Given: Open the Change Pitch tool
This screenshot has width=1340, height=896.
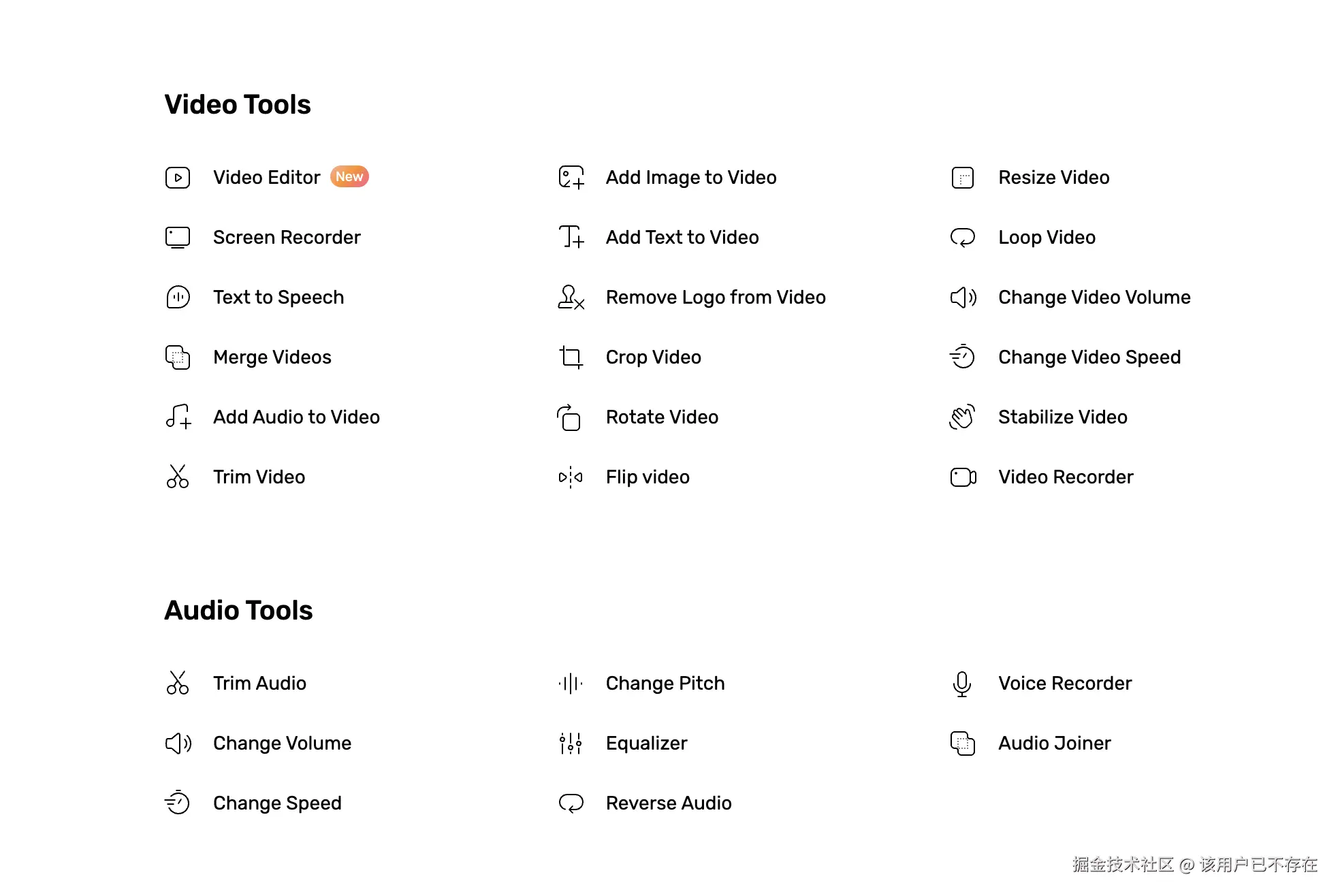Looking at the screenshot, I should coord(665,684).
